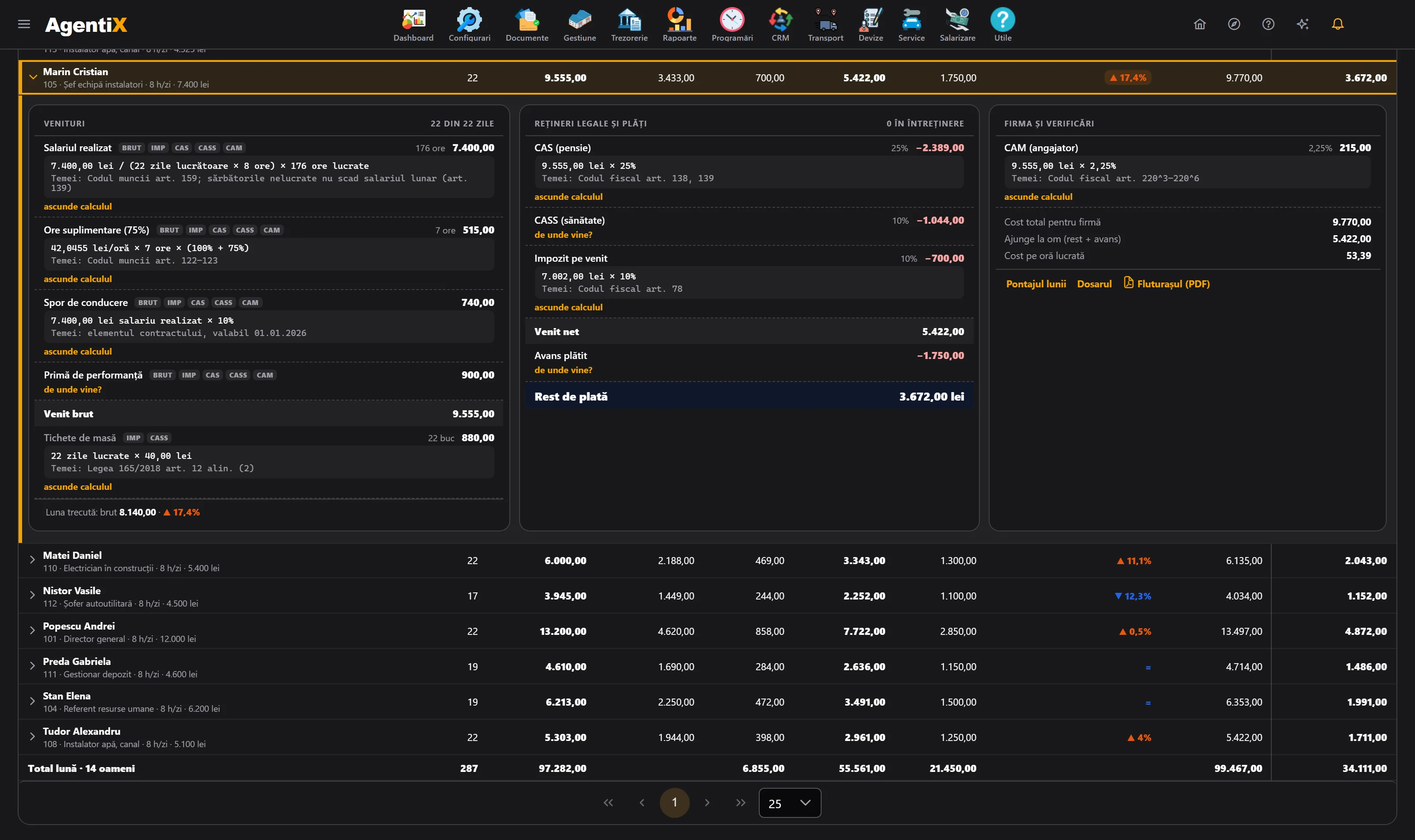Image resolution: width=1415 pixels, height=840 pixels.
Task: Open the page size dropdown showing 25
Action: (x=790, y=802)
